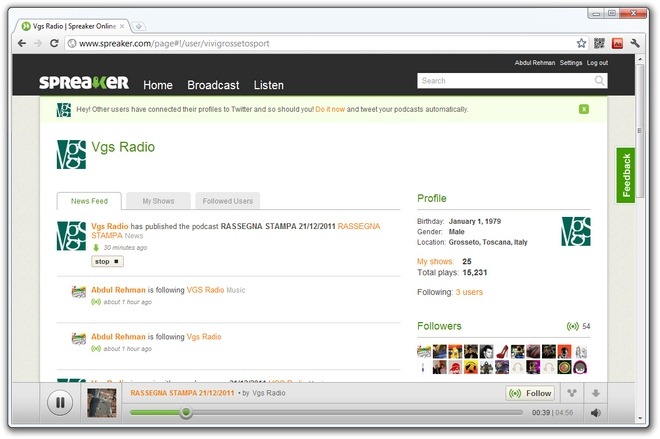Image resolution: width=660 pixels, height=439 pixels.
Task: Close the Vgs Radio browser tab
Action: click(x=122, y=26)
